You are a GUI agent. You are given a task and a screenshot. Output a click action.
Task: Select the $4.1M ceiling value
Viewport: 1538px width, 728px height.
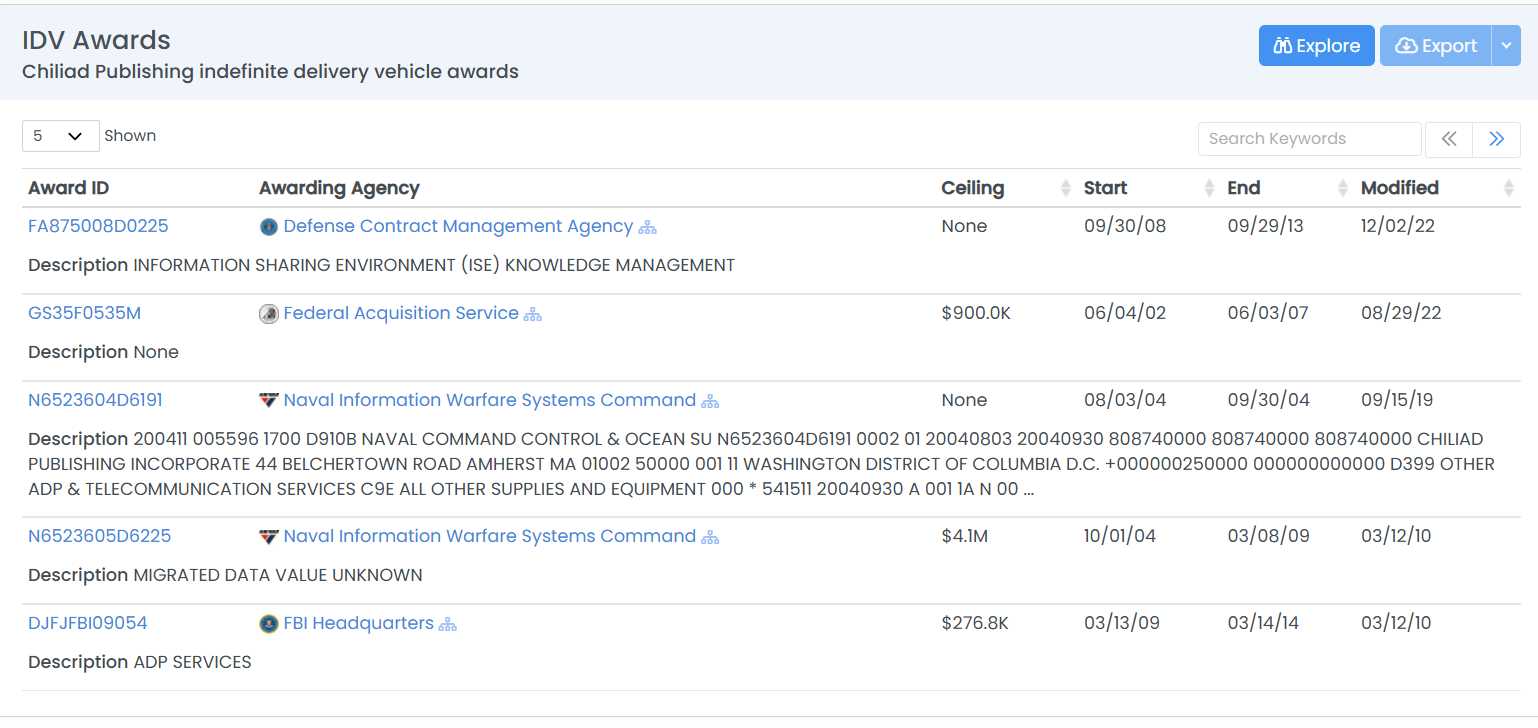[x=964, y=536]
